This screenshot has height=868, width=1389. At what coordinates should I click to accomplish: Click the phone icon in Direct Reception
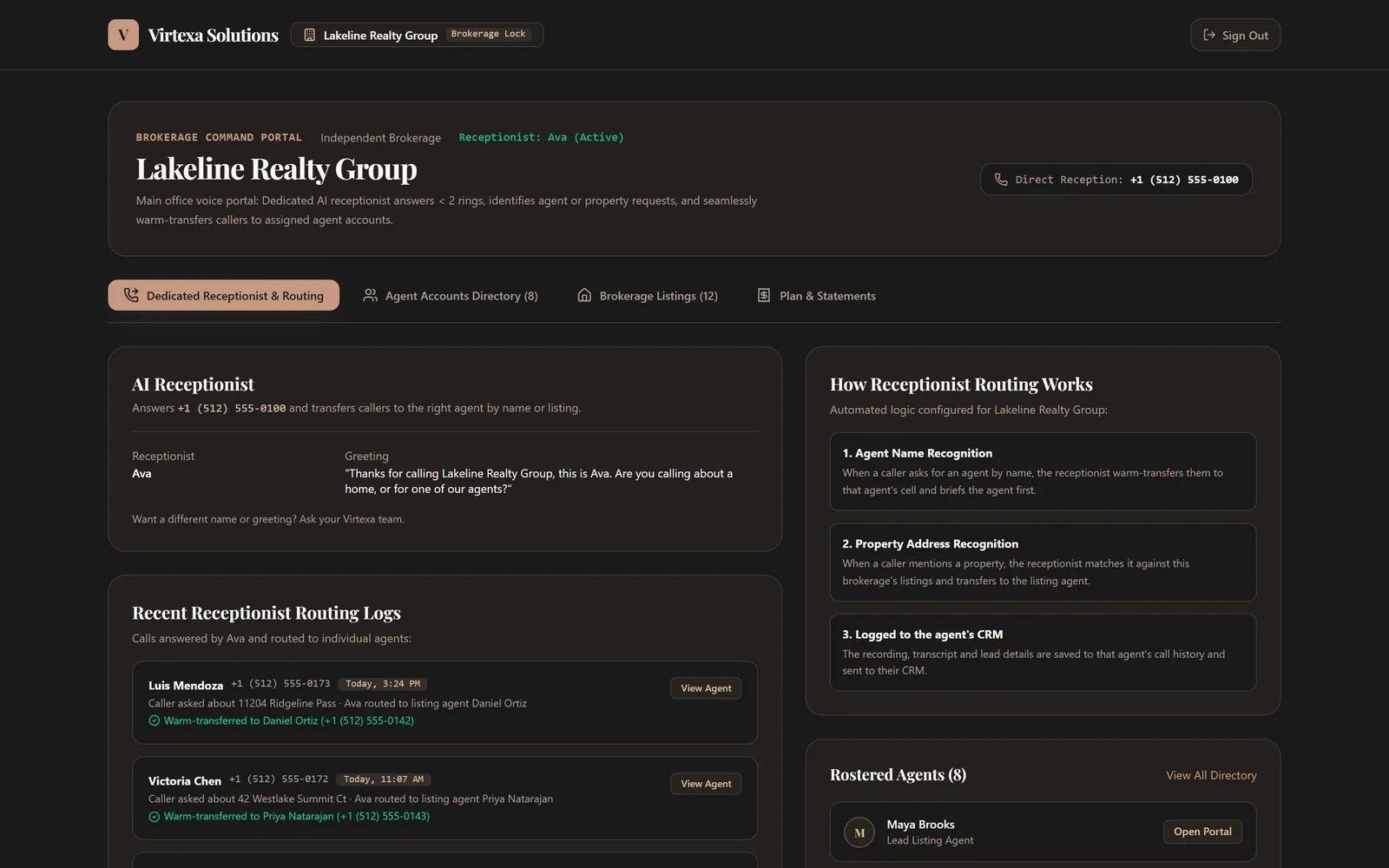point(1001,180)
